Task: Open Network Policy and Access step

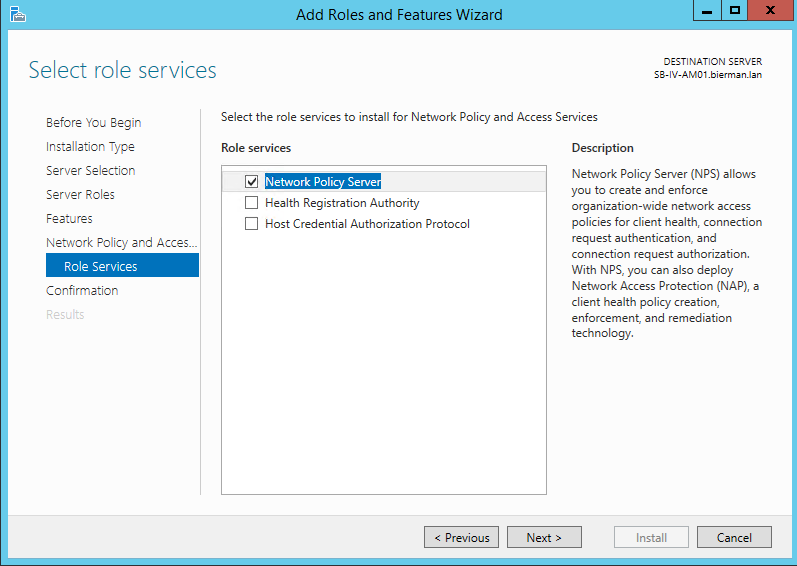Action: pyautogui.click(x=121, y=242)
